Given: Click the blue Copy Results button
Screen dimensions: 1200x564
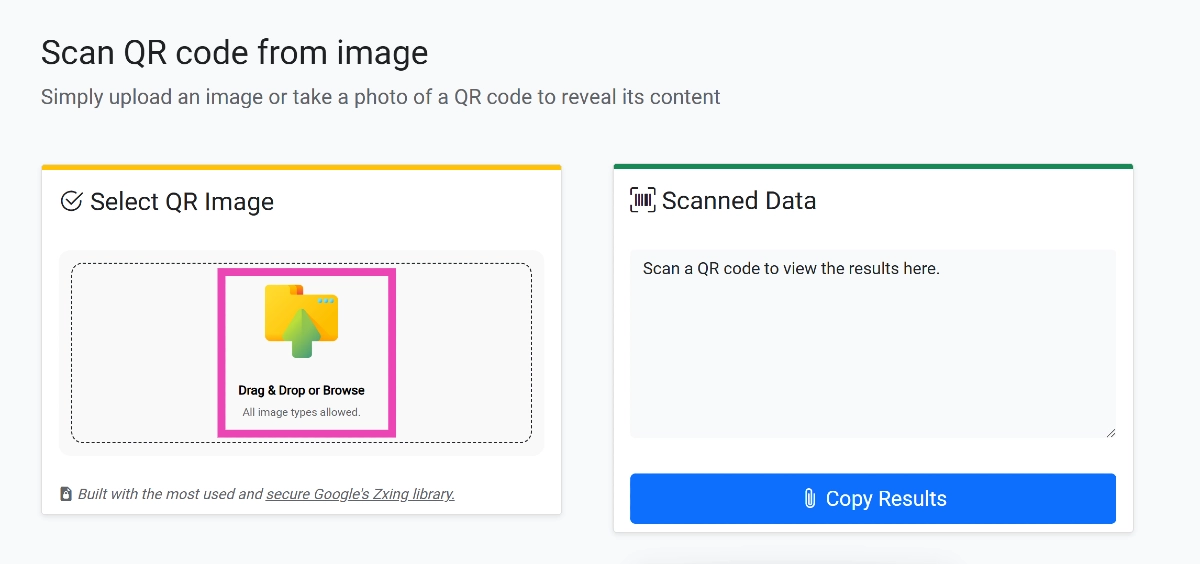Looking at the screenshot, I should pyautogui.click(x=872, y=498).
